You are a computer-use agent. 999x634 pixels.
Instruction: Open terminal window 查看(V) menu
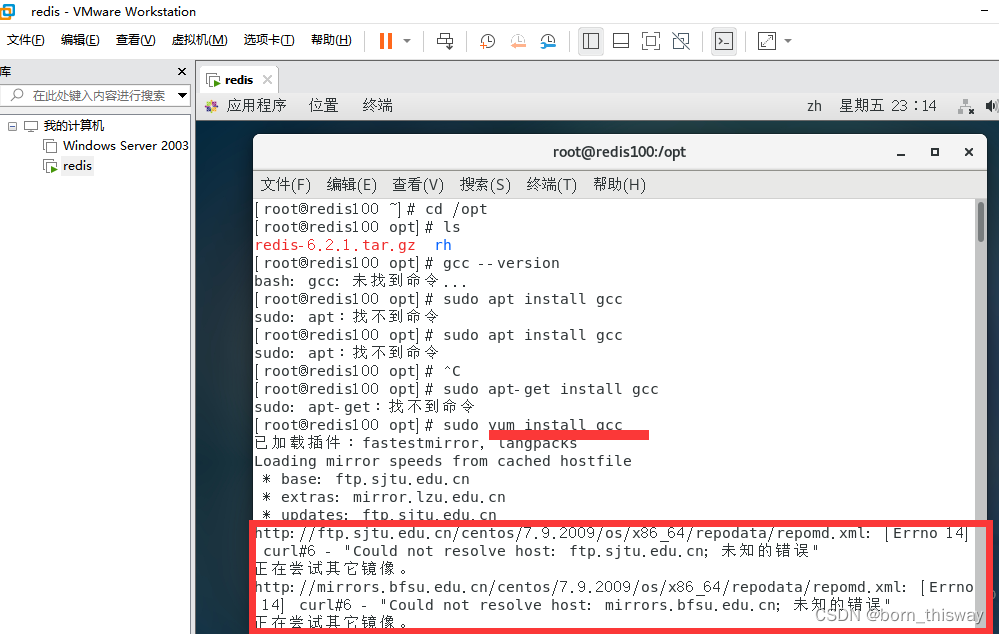(x=417, y=185)
